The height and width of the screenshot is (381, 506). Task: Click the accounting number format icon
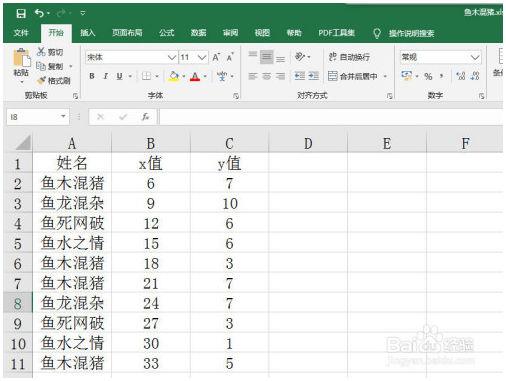pos(407,76)
